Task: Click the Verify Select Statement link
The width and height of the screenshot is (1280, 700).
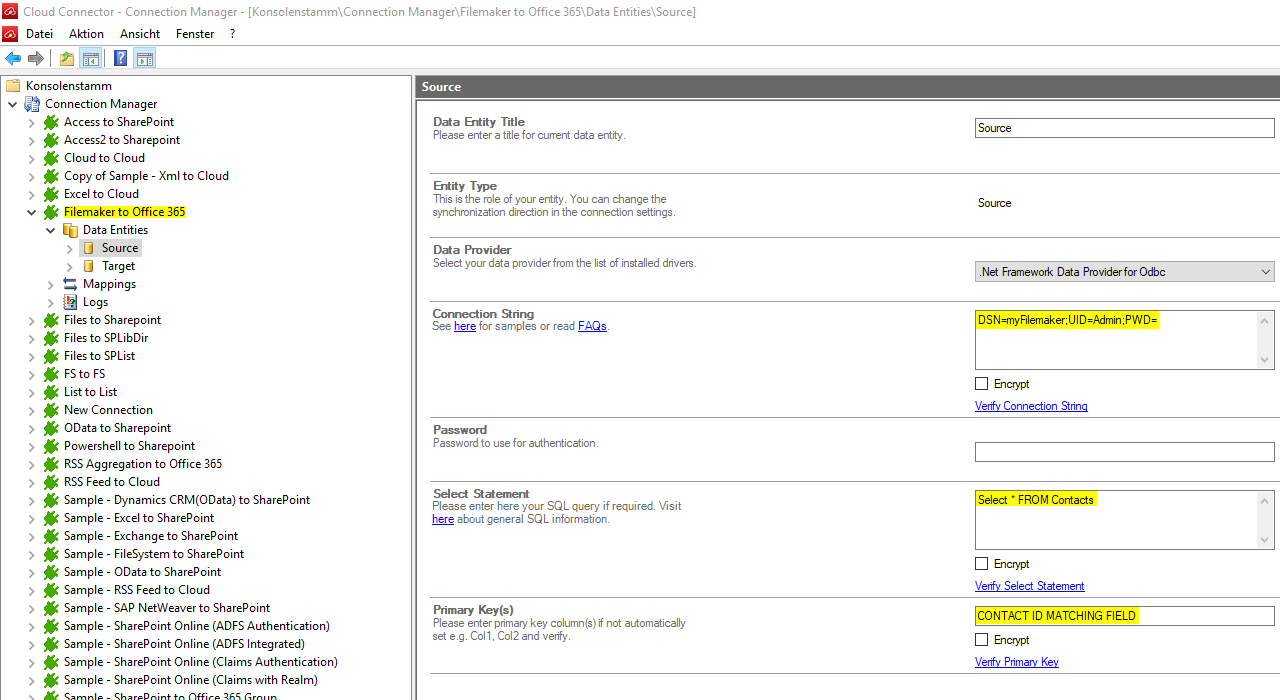Action: pyautogui.click(x=1029, y=586)
